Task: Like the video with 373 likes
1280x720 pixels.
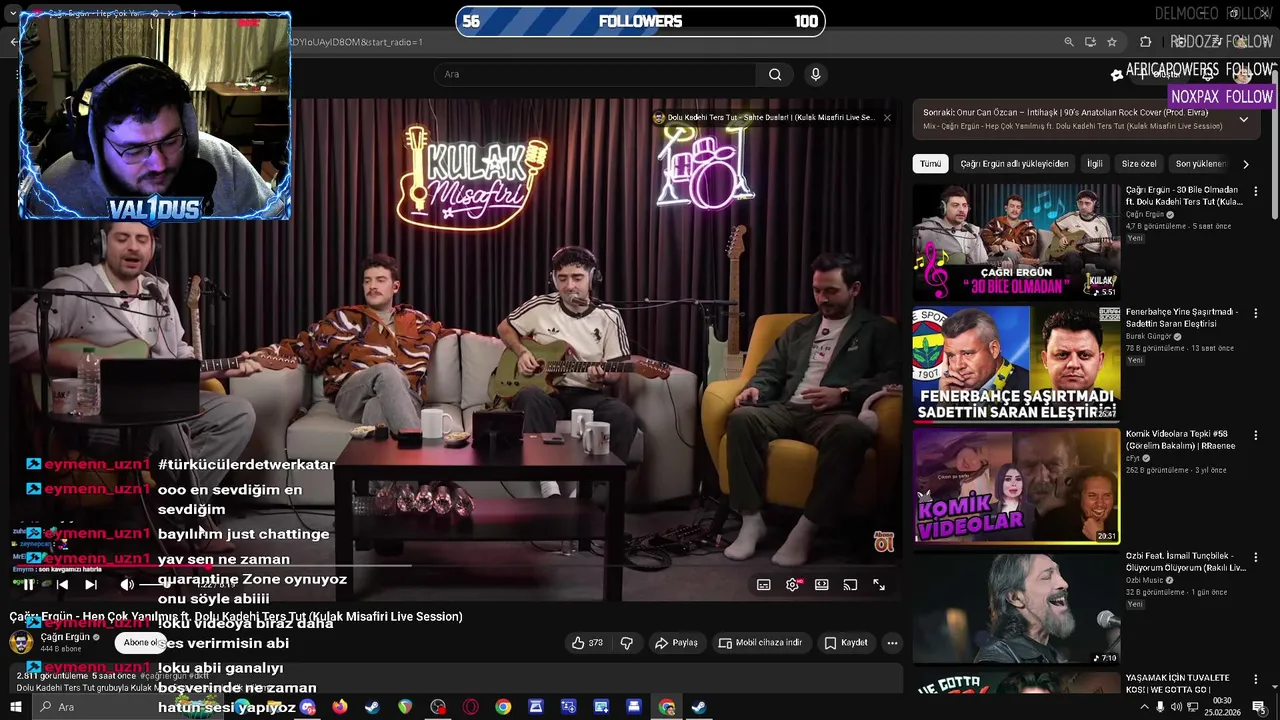Action: point(587,643)
